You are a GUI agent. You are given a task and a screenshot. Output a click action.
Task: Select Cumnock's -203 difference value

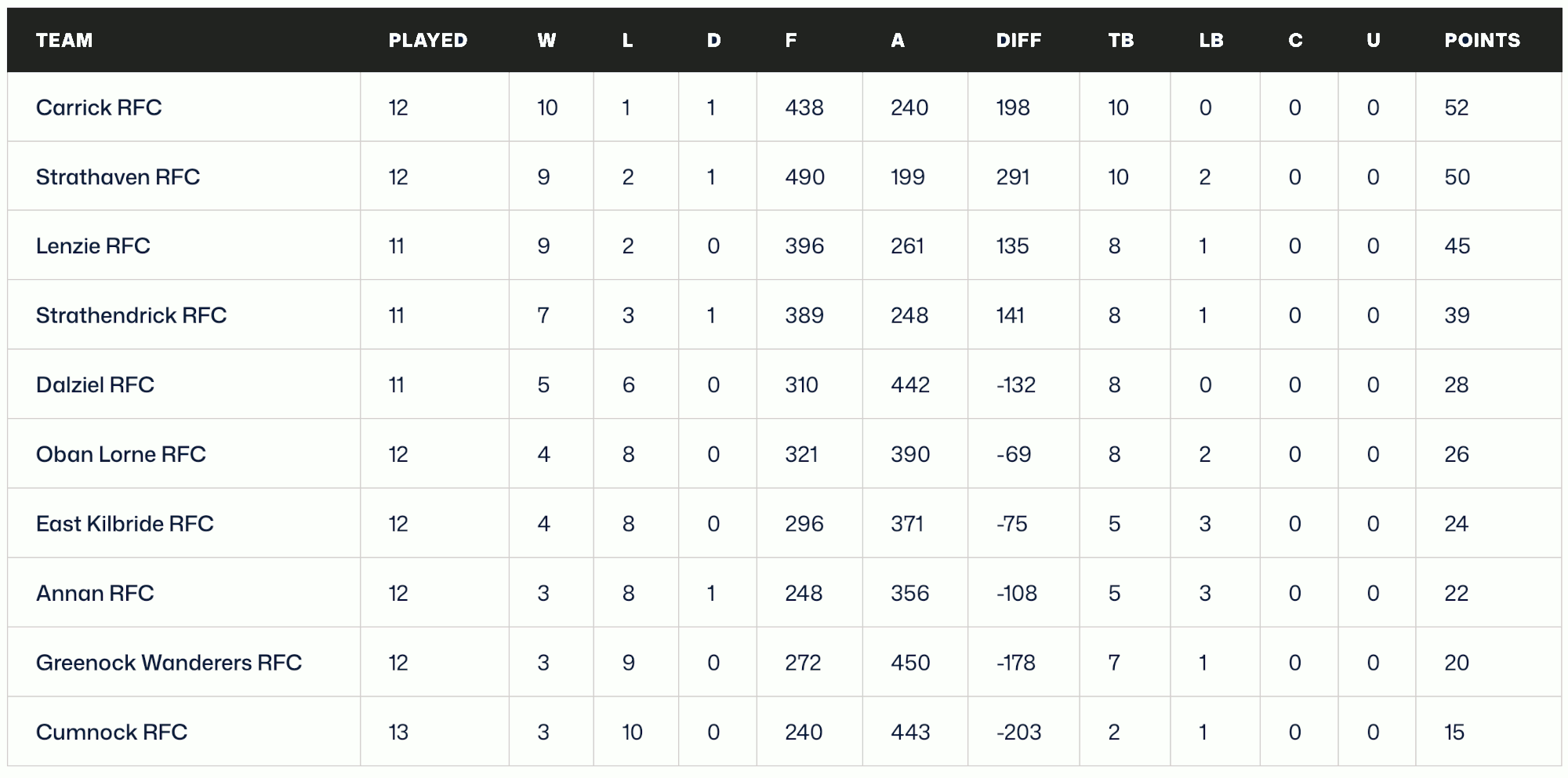pyautogui.click(x=1018, y=732)
